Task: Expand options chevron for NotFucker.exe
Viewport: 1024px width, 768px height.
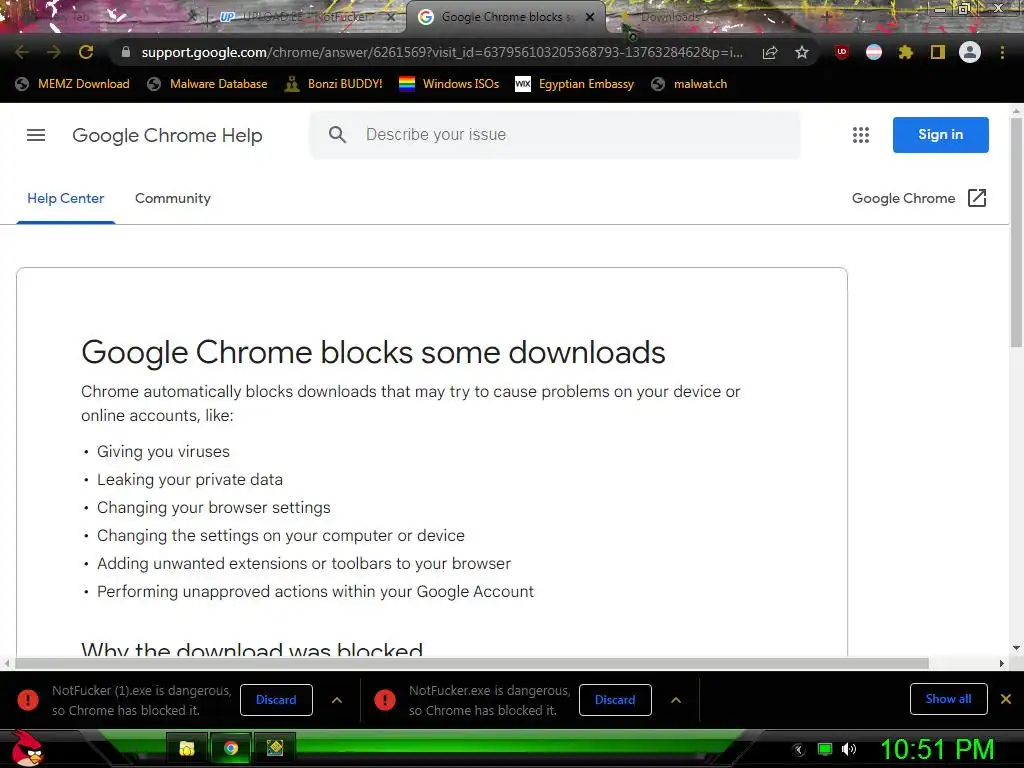Action: tap(676, 700)
